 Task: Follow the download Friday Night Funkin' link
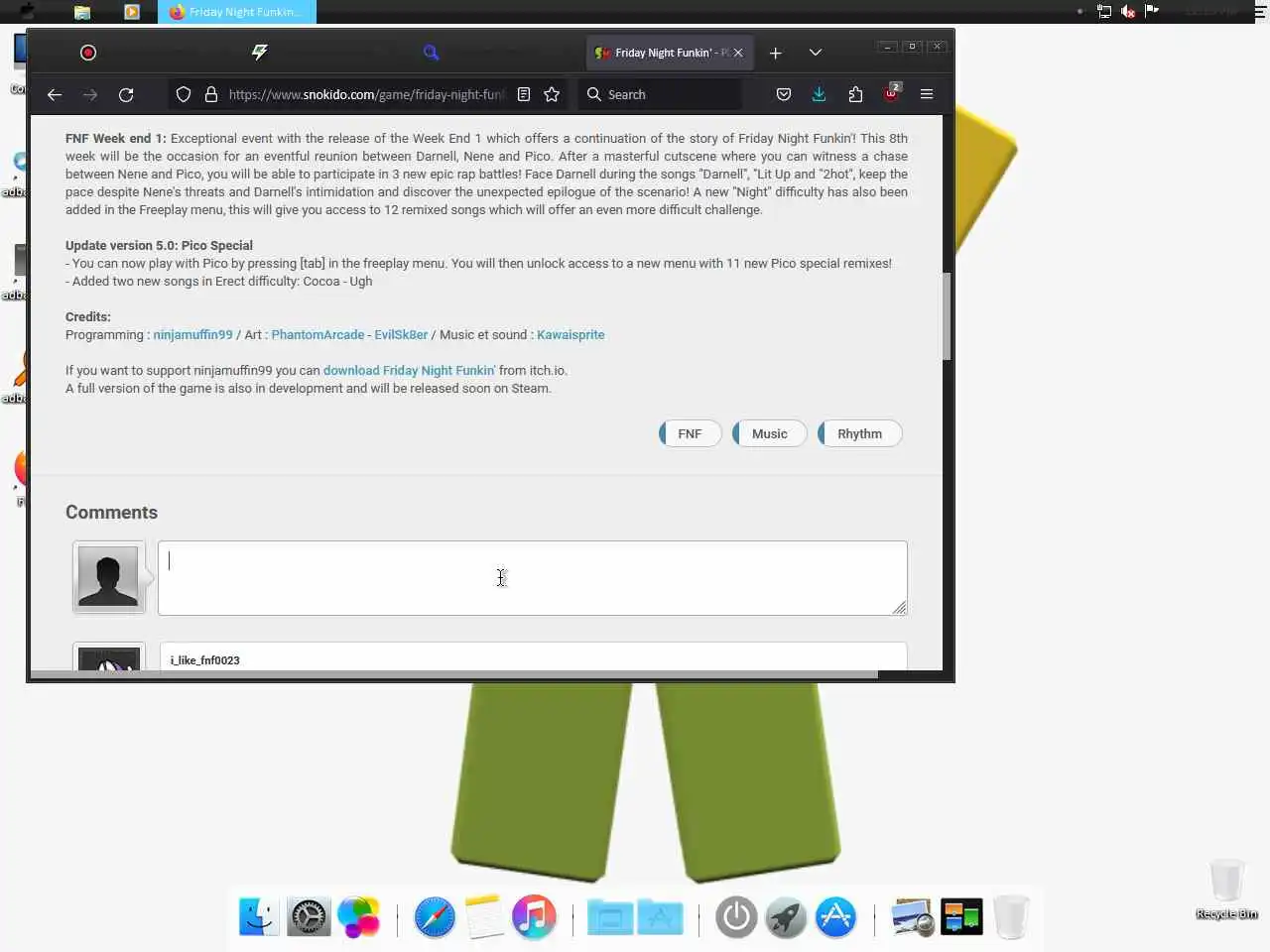pyautogui.click(x=409, y=371)
